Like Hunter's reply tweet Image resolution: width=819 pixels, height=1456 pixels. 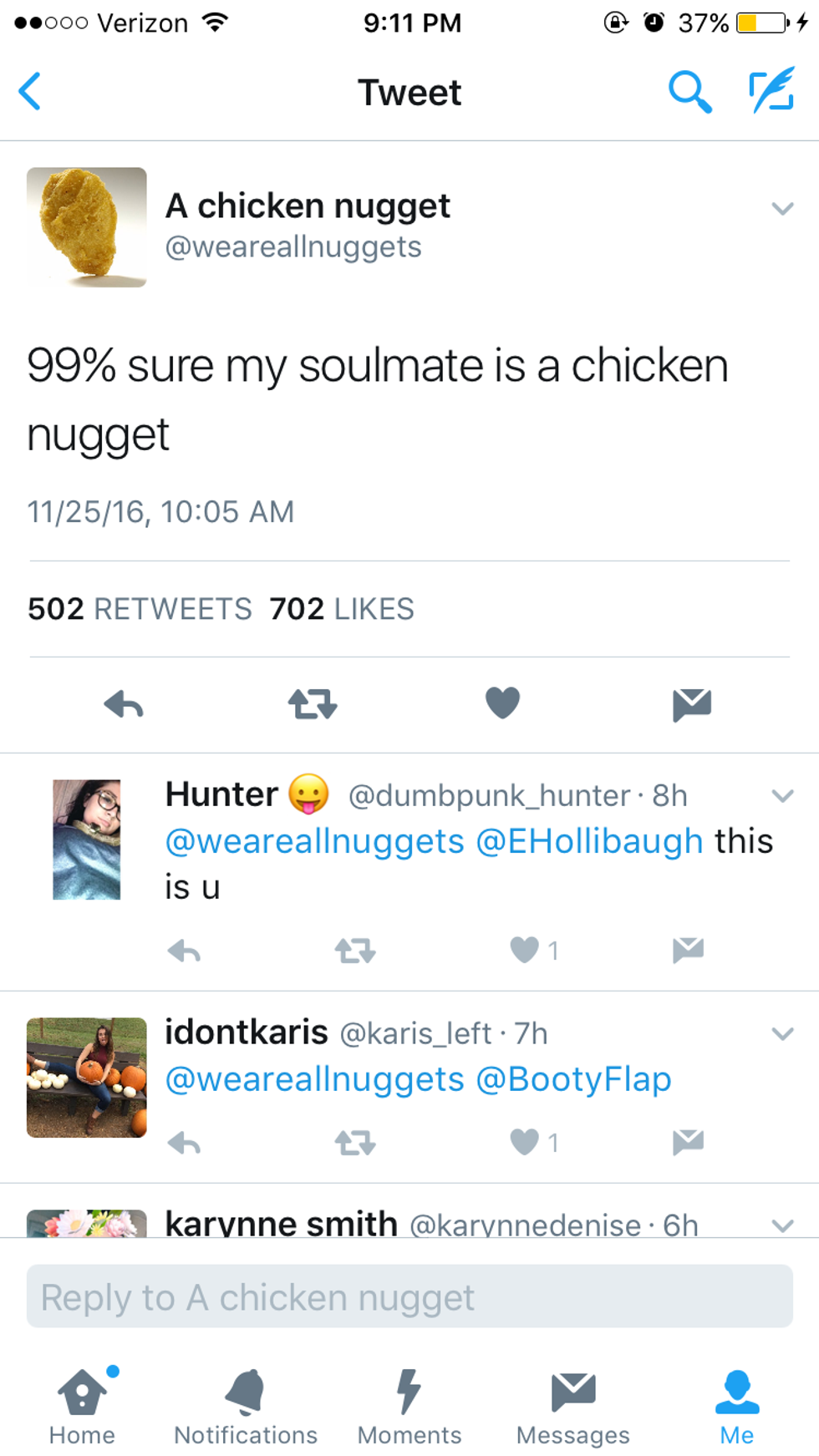coord(525,950)
